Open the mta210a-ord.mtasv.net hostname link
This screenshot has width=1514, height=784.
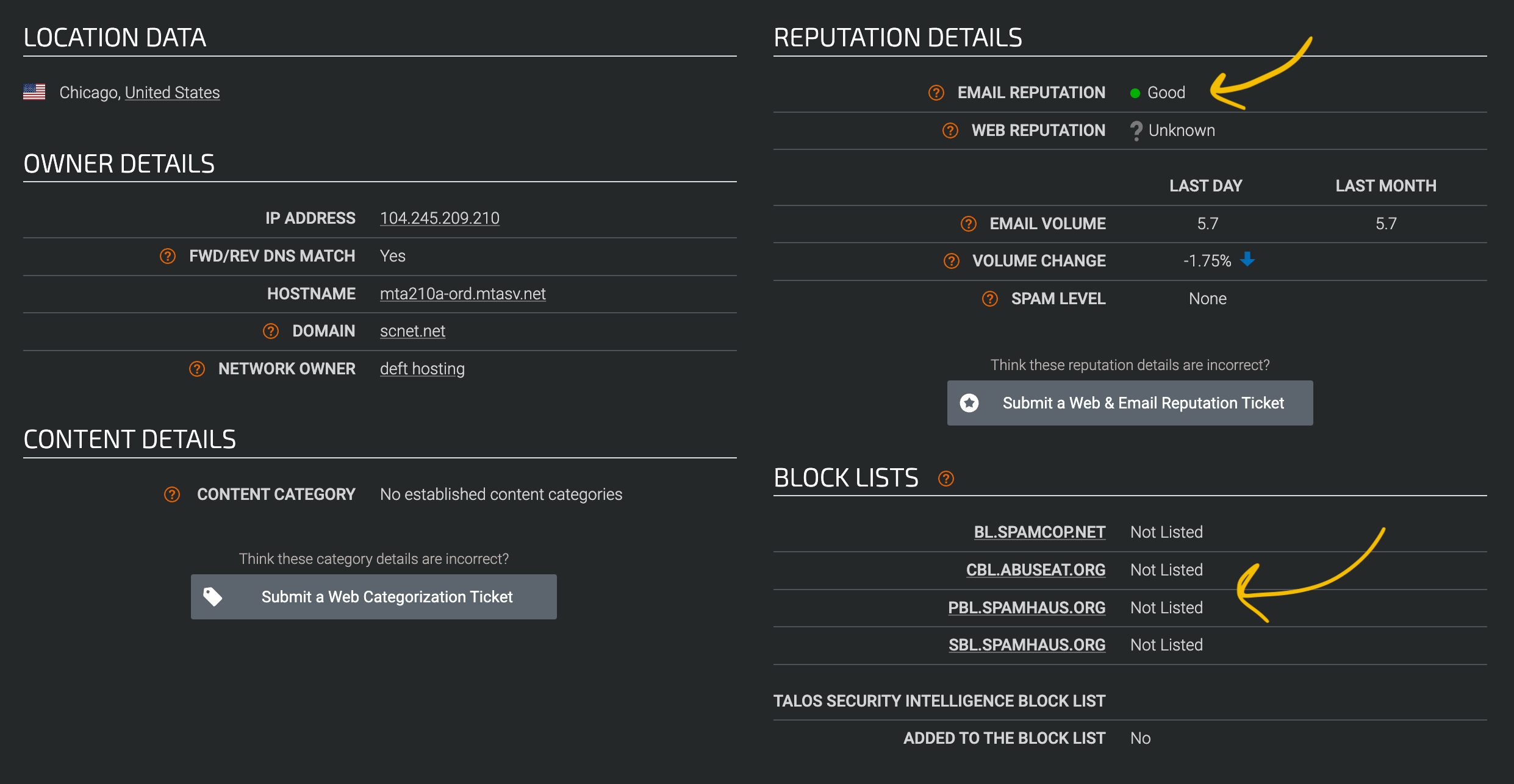click(463, 293)
